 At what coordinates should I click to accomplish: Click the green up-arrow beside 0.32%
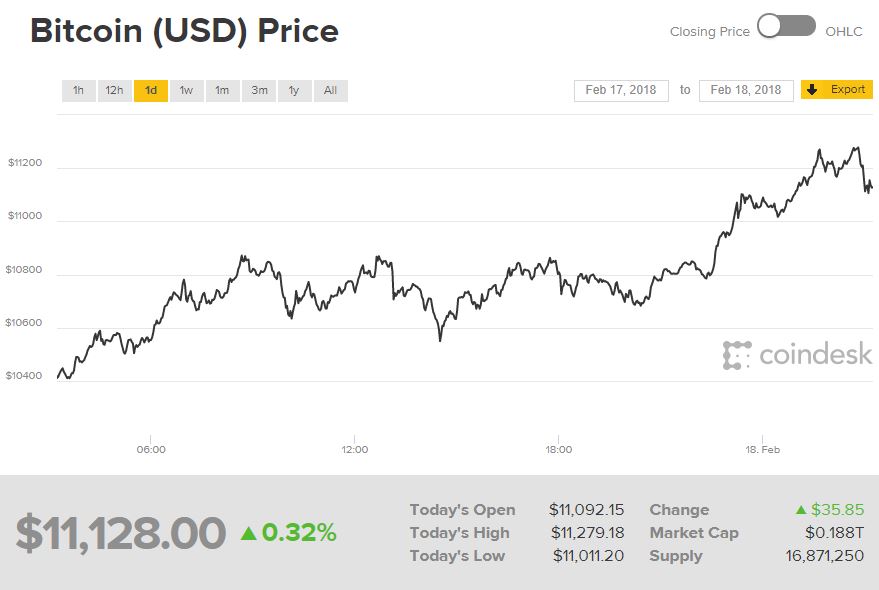click(x=248, y=534)
